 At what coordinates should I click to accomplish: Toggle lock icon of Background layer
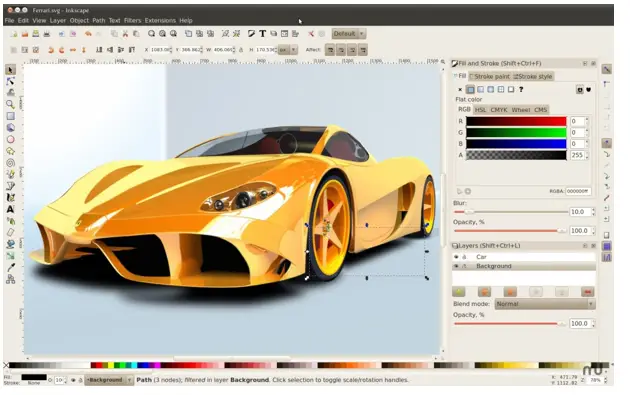464,266
